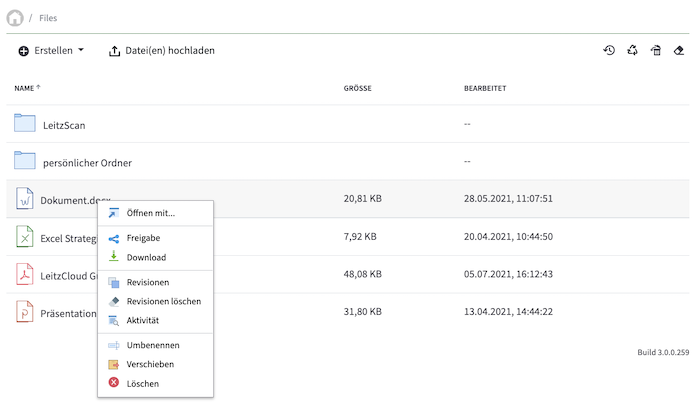The image size is (700, 408).
Task: Open the Files breadcrumb link
Action: (48, 18)
